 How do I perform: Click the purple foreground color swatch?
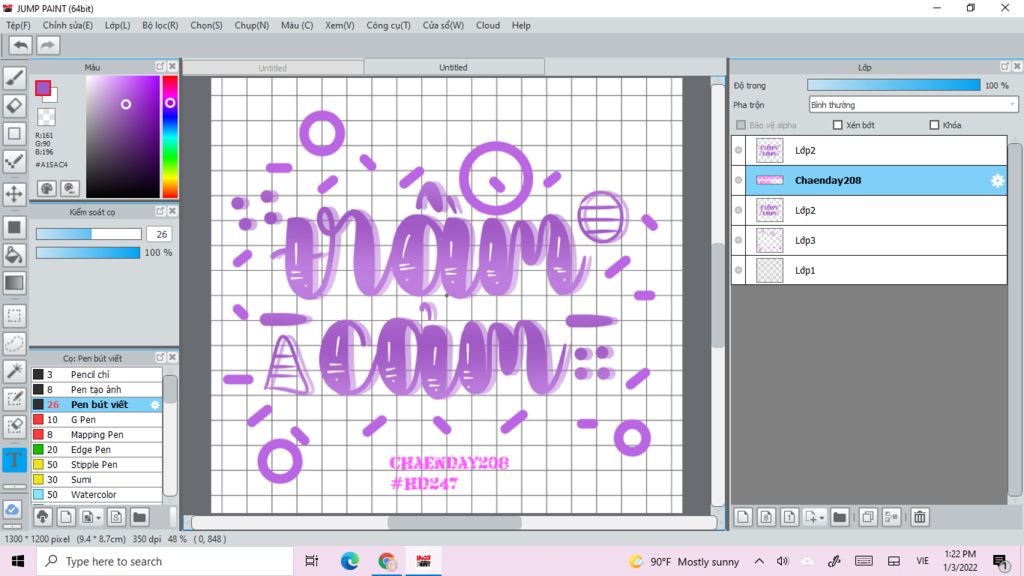[43, 88]
